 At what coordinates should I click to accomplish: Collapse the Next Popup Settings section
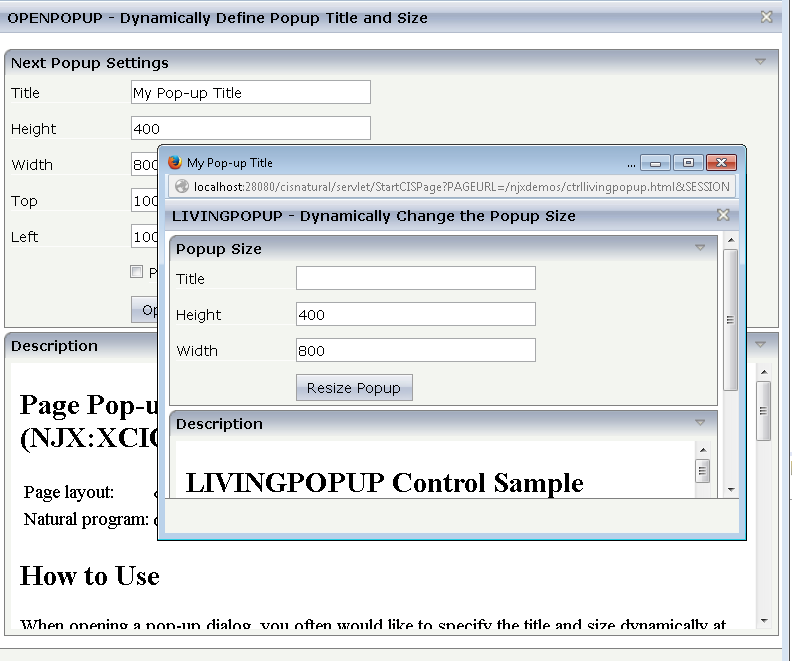click(x=760, y=62)
